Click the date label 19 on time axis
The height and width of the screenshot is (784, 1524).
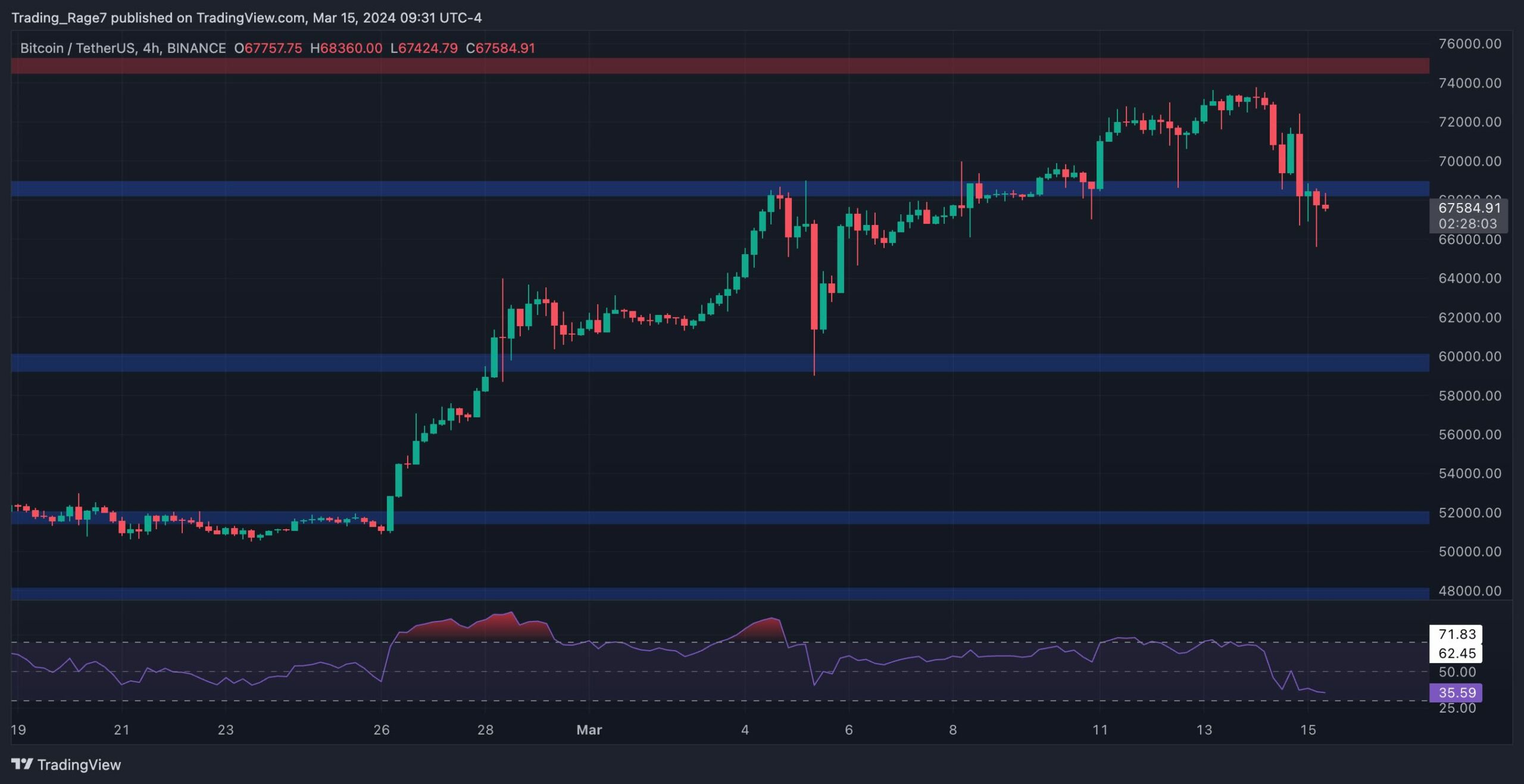(18, 730)
